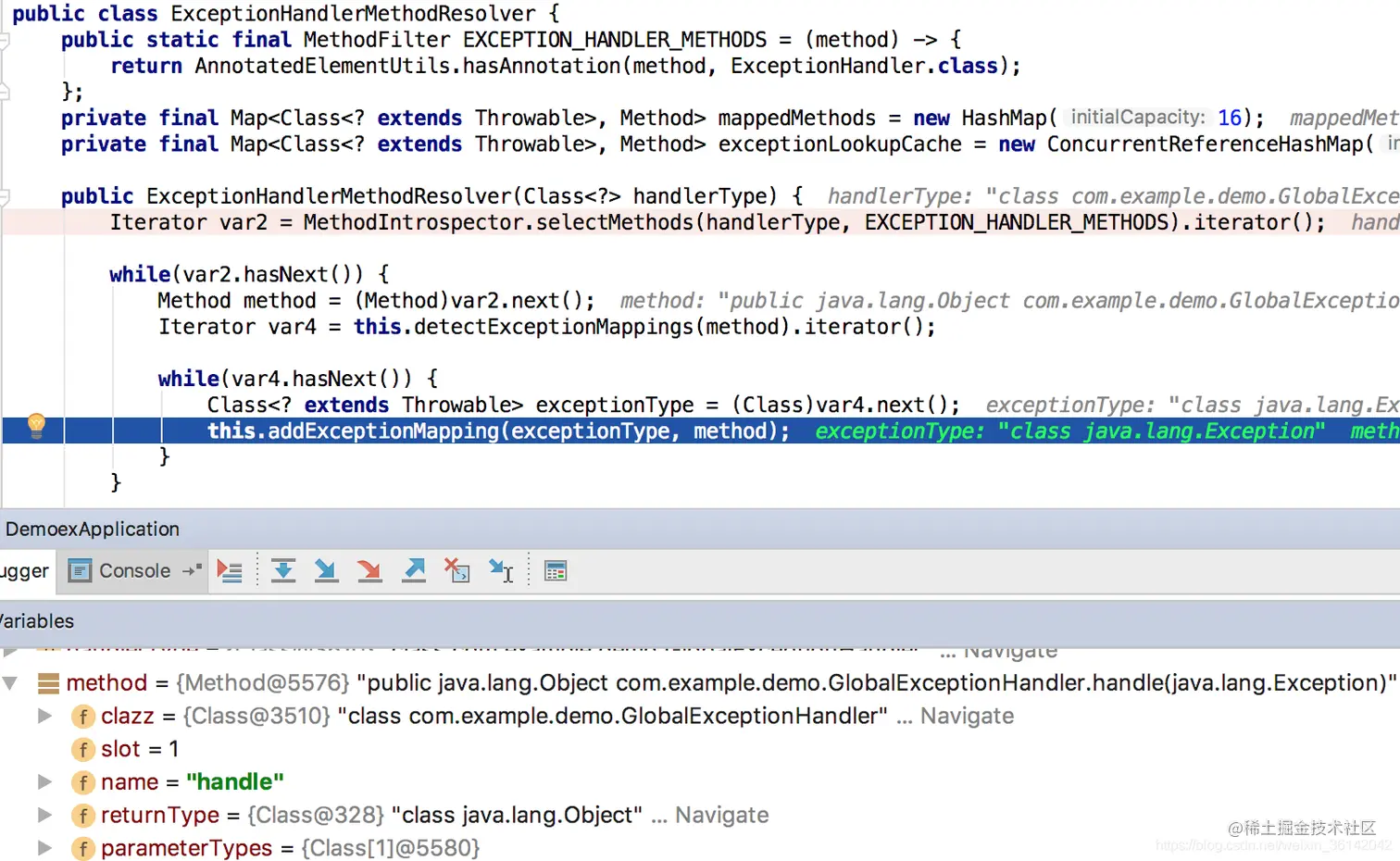Open the Evaluate Expression calculator icon
The width and height of the screenshot is (1400, 861).
[x=556, y=571]
